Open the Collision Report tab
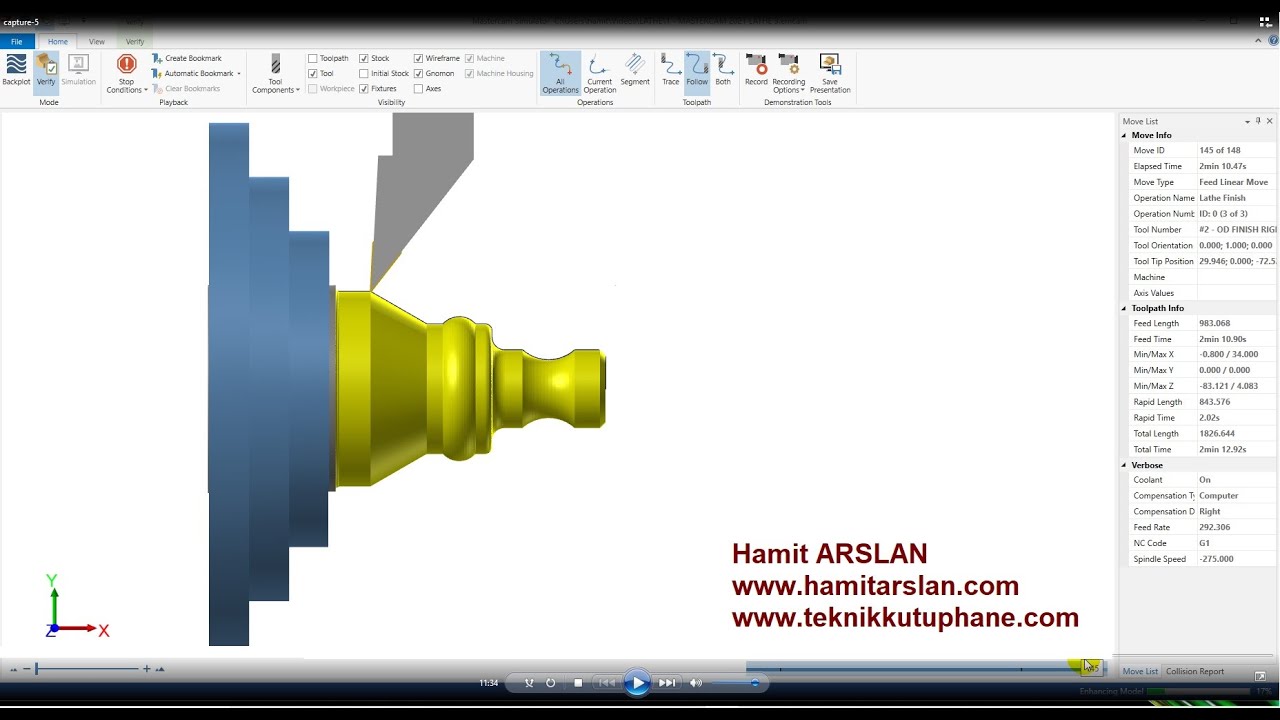 pos(1195,671)
